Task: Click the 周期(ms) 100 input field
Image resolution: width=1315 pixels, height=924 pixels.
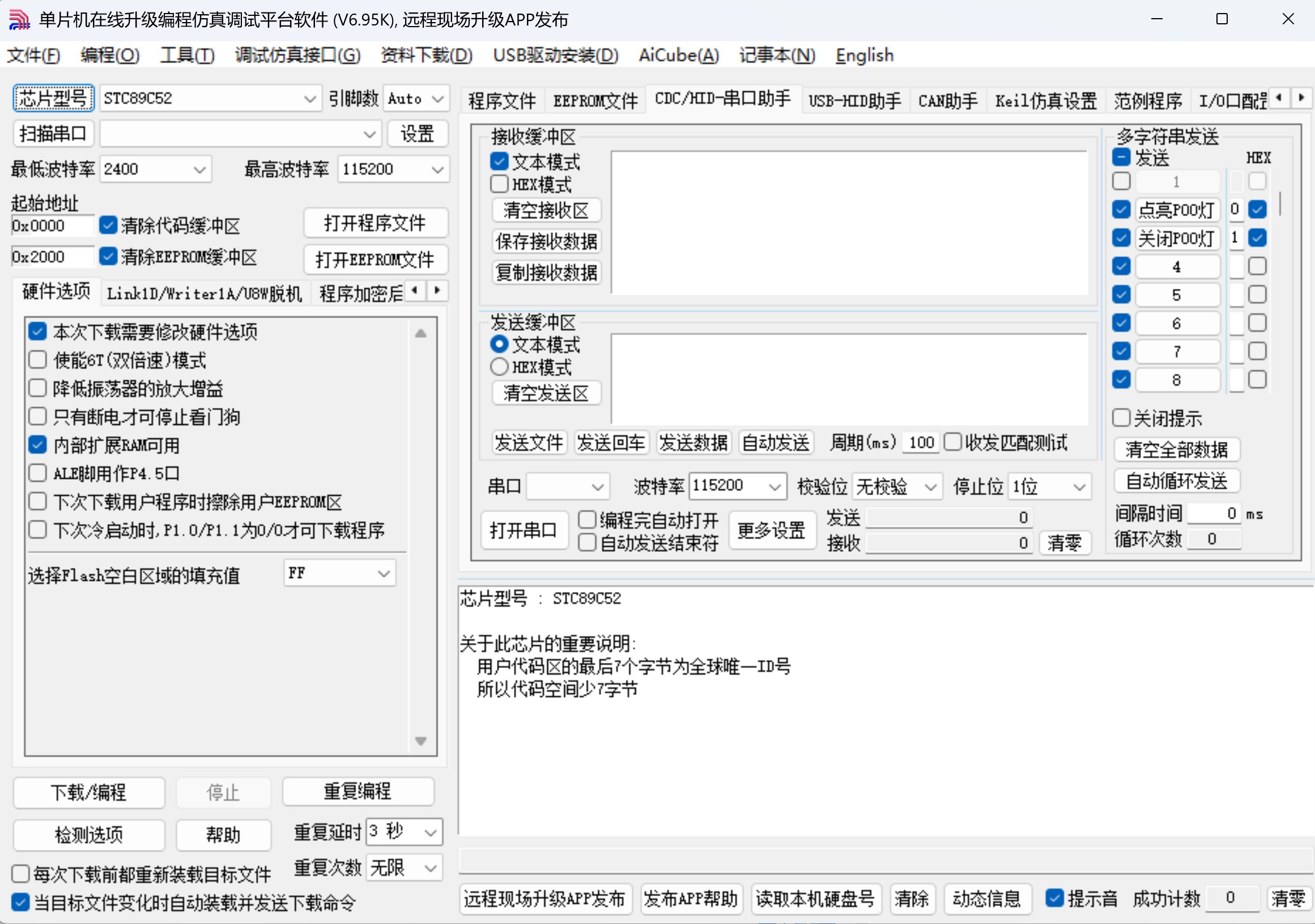Action: coord(920,442)
